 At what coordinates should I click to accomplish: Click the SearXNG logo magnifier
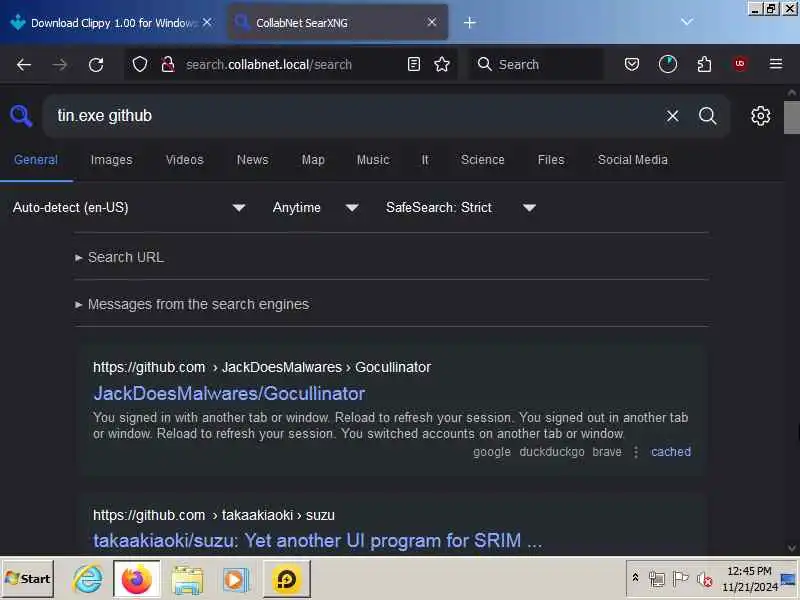pos(21,116)
